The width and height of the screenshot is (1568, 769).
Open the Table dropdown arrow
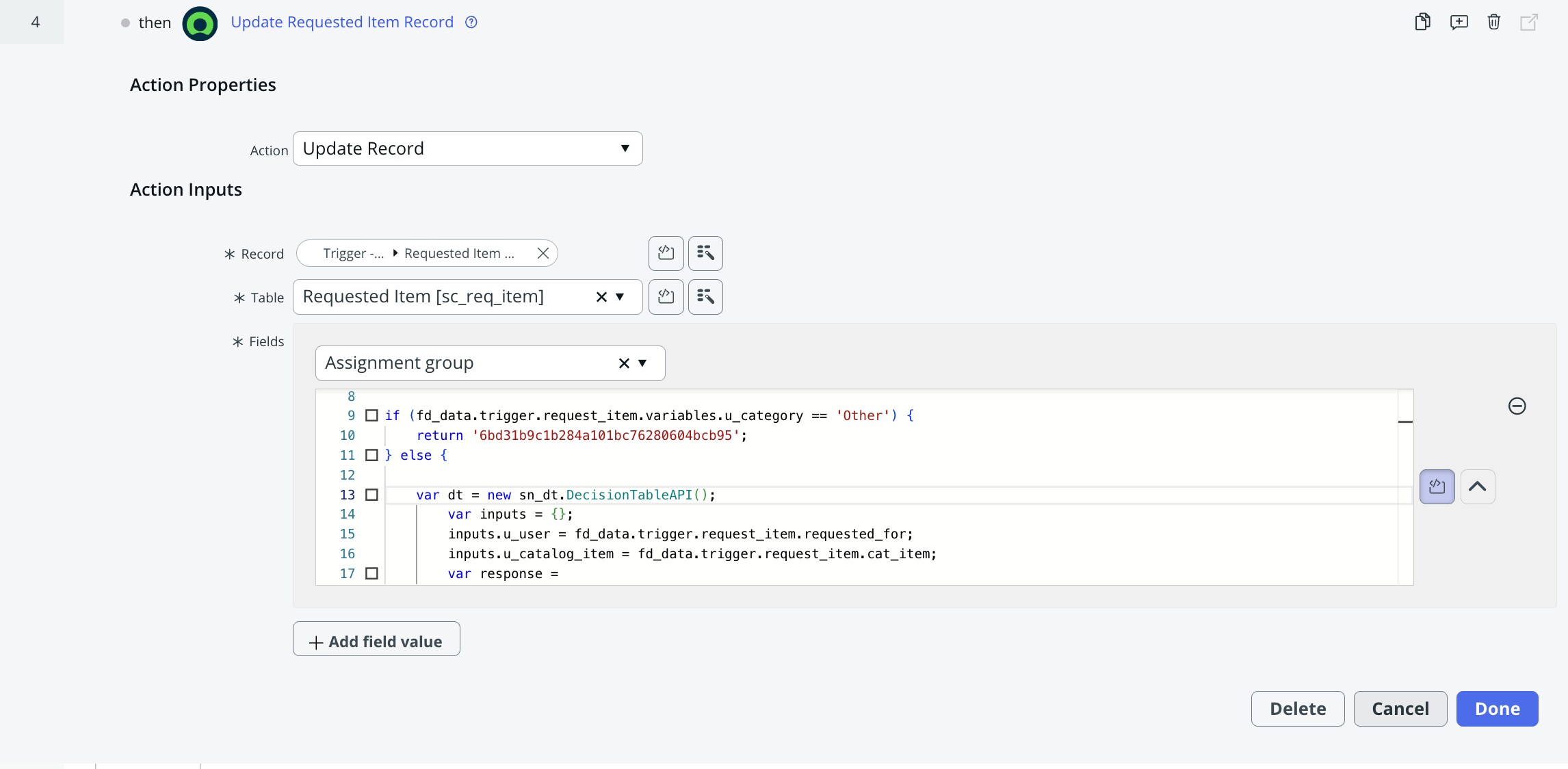(x=620, y=297)
